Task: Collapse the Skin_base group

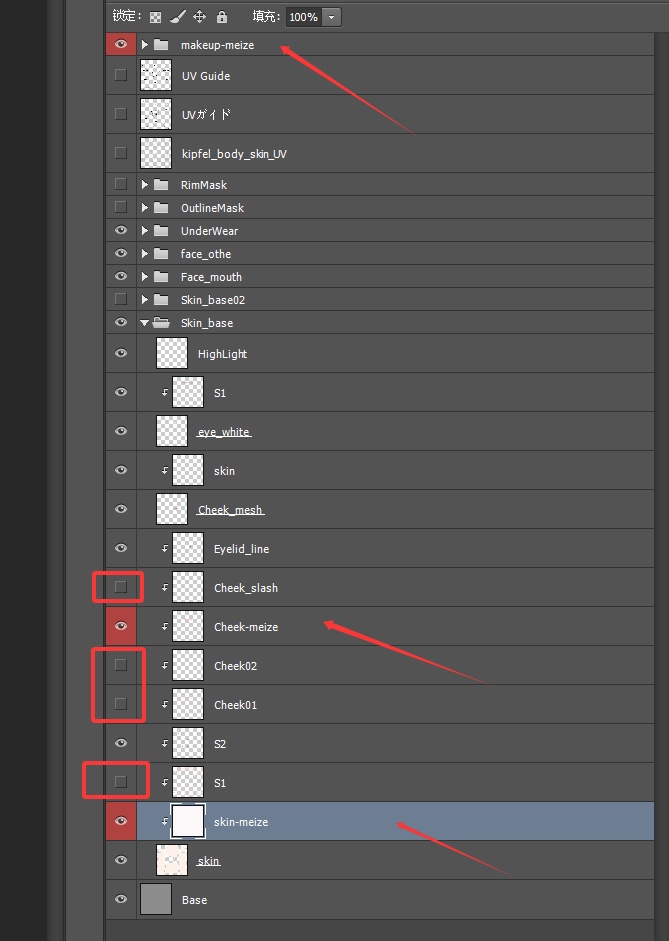Action: (144, 323)
